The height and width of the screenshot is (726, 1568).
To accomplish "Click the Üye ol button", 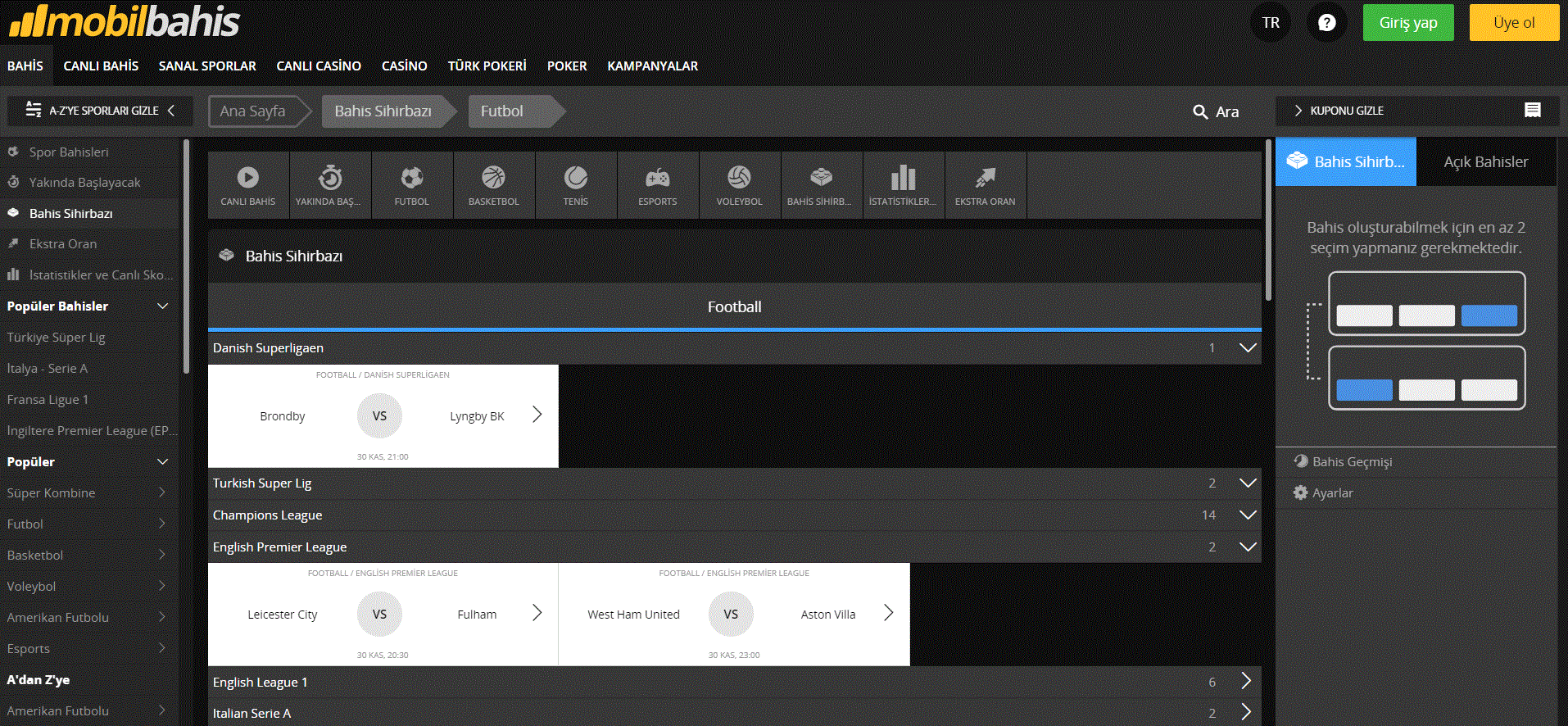I will [x=1514, y=23].
